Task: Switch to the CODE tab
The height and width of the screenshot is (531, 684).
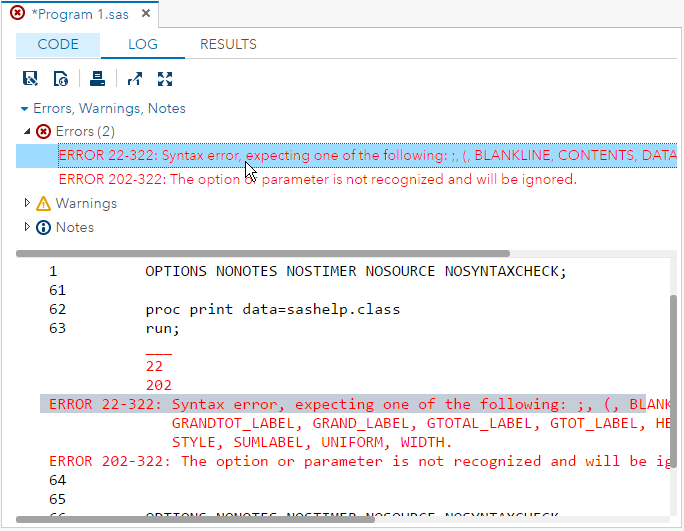Action: (58, 45)
